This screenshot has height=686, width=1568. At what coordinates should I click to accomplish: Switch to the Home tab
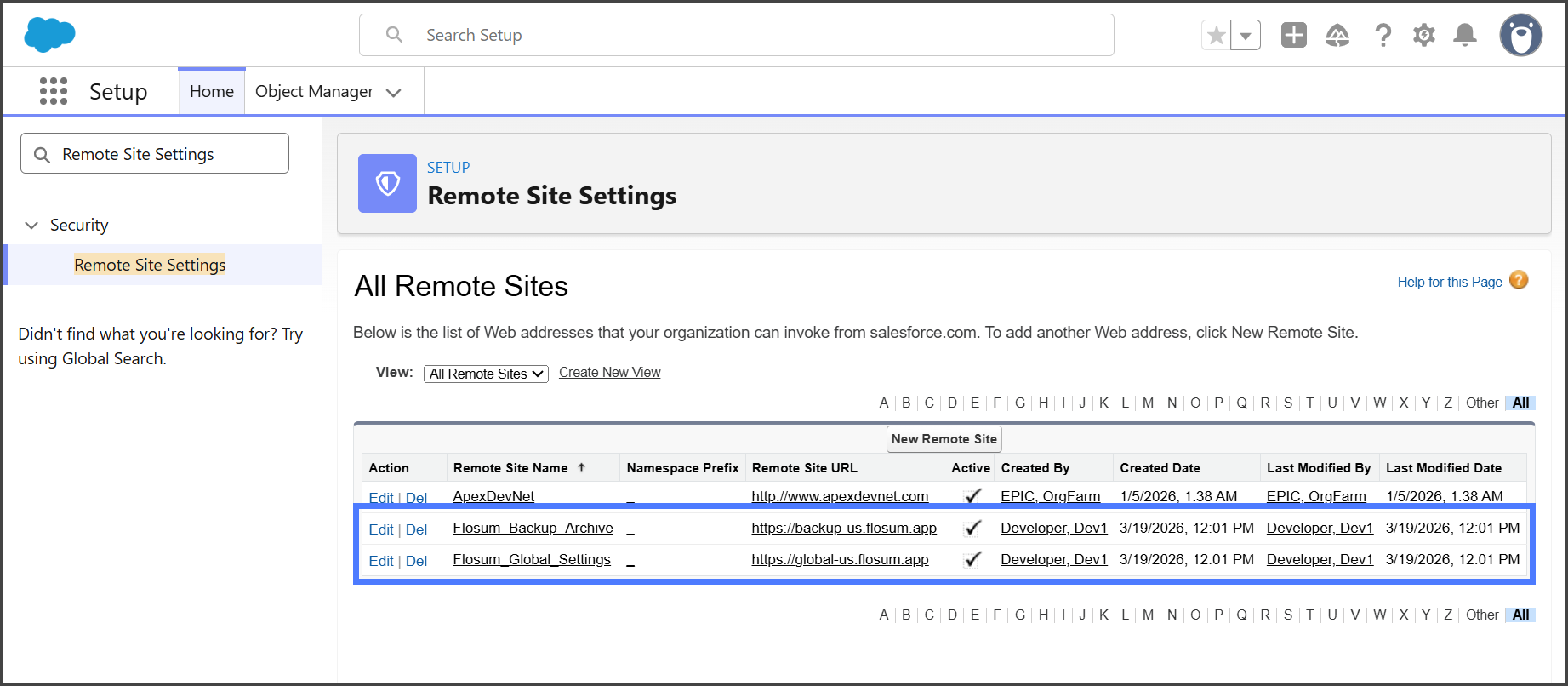(212, 91)
